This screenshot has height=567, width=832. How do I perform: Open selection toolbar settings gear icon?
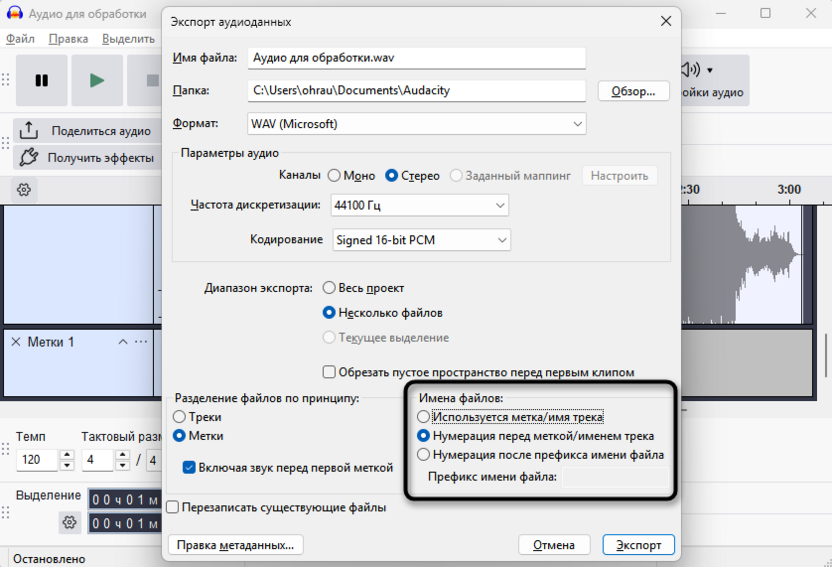70,522
